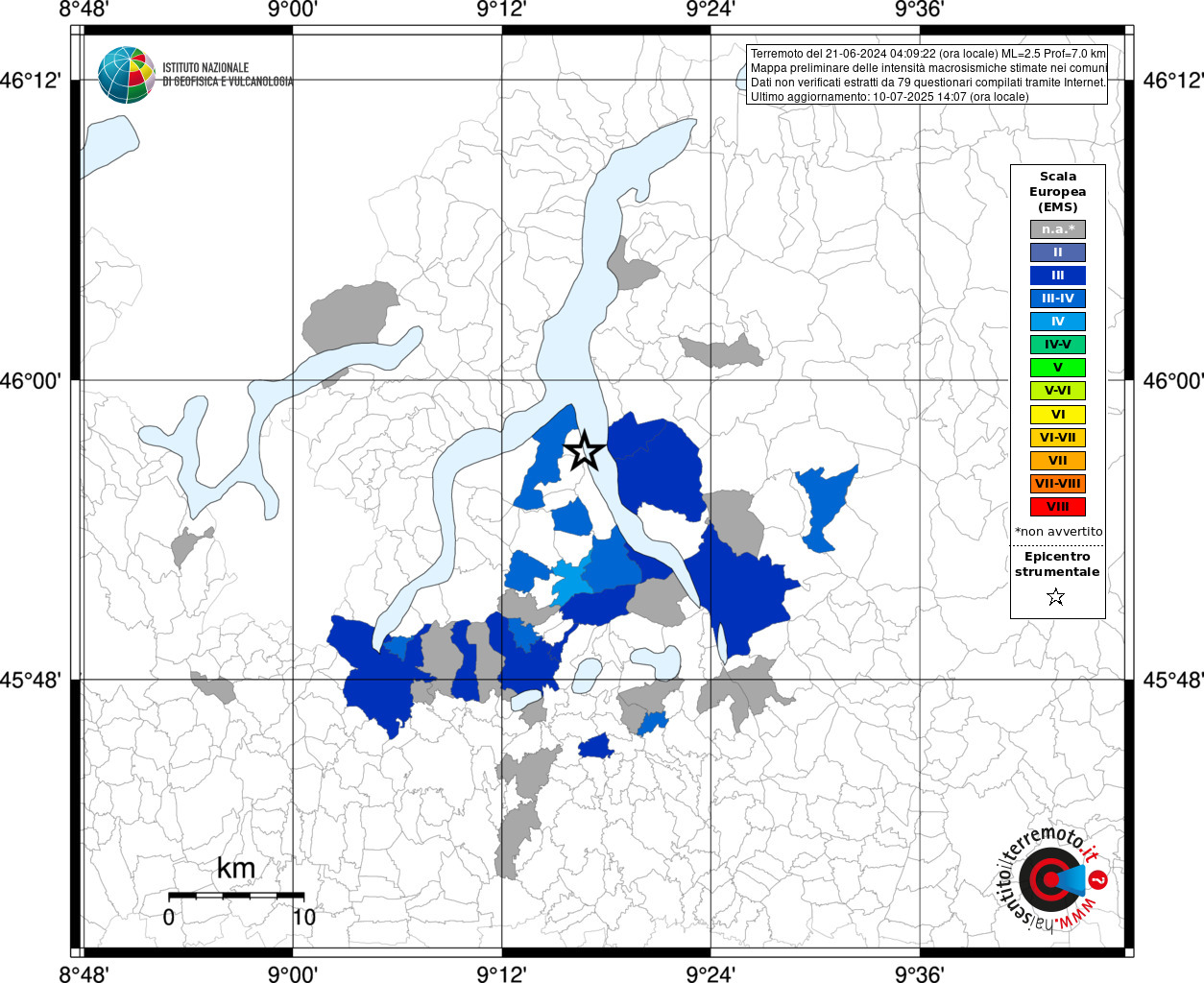Click the epicenter star on the map
The width and height of the screenshot is (1204, 983).
coord(584,451)
